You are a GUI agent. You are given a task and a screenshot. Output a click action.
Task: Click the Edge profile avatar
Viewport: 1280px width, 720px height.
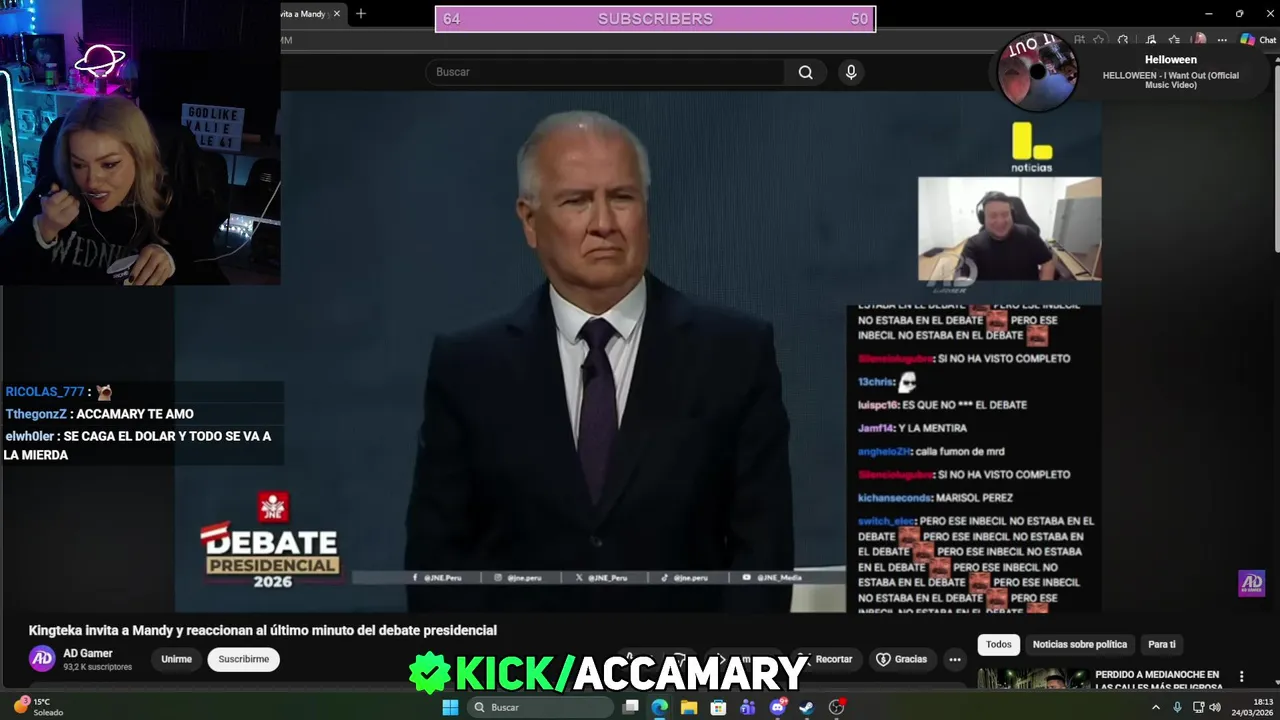(x=1198, y=40)
